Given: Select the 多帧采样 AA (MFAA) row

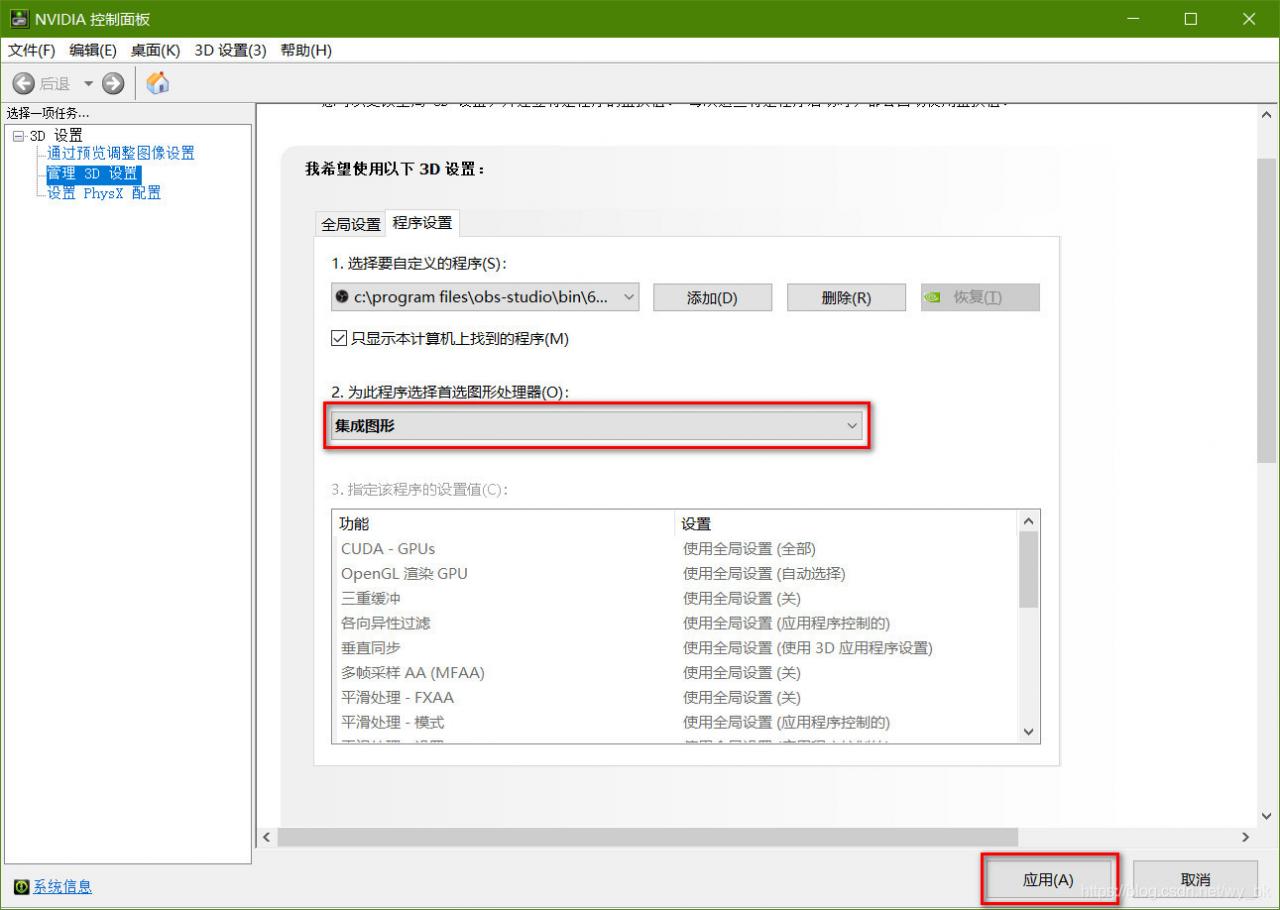Looking at the screenshot, I should (675, 672).
